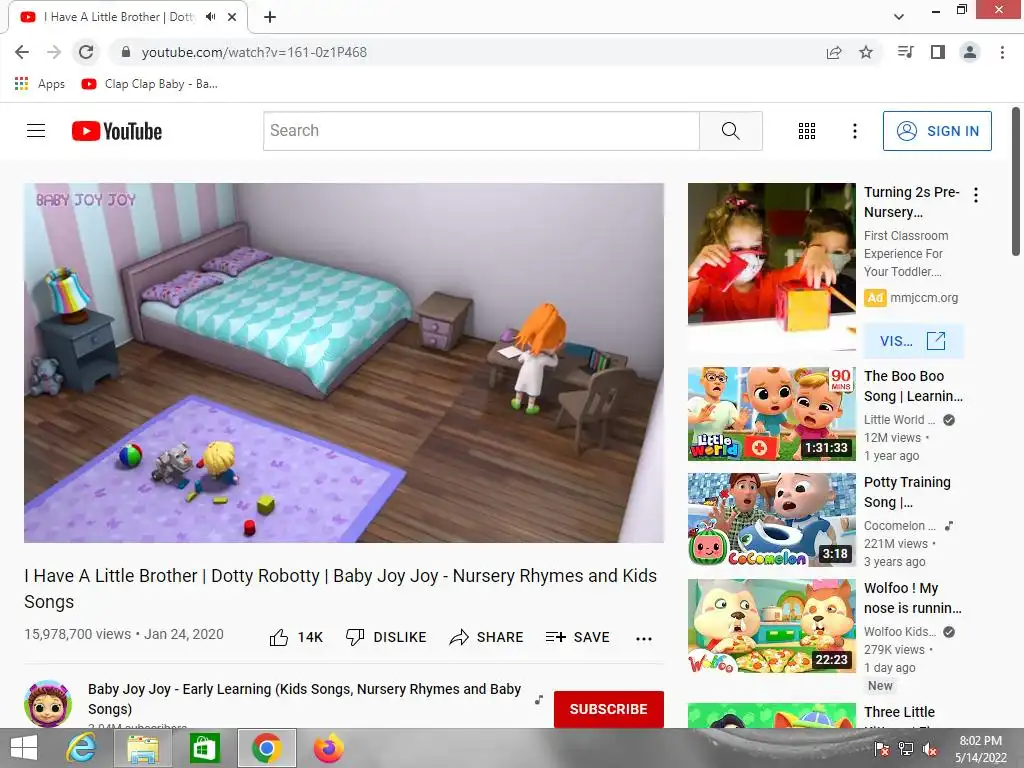This screenshot has width=1024, height=768.
Task: Open the Apps bookmarks shortcut
Action: point(40,84)
